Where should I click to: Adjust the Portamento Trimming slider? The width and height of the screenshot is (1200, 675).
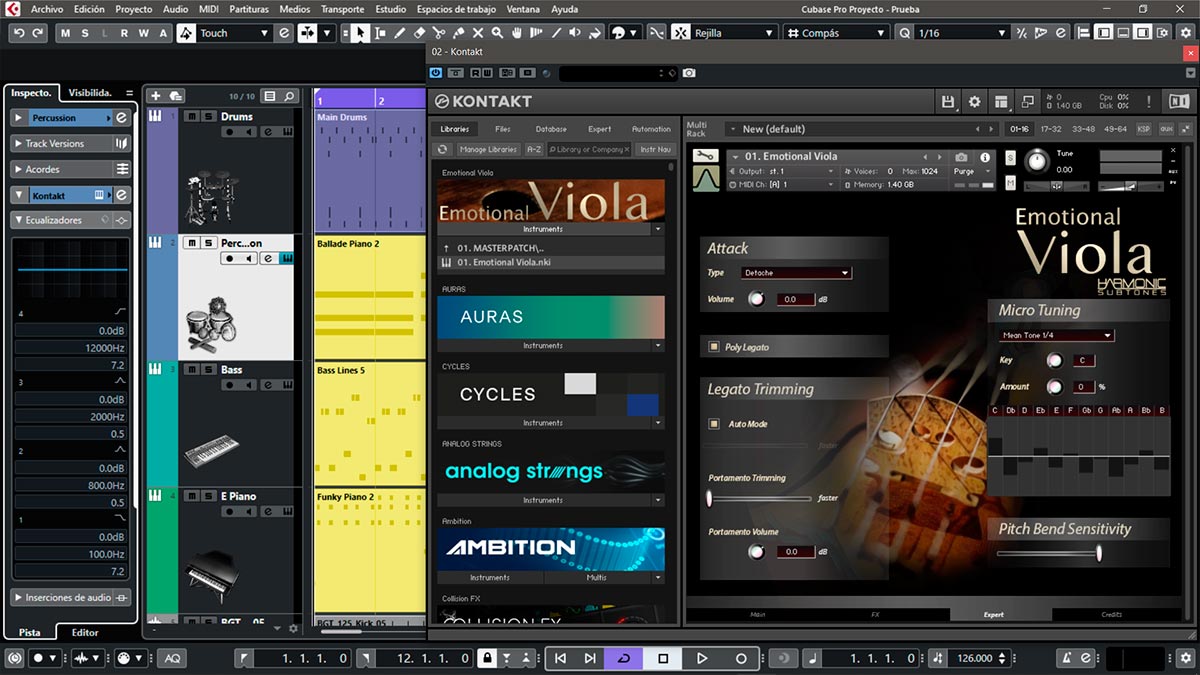click(x=760, y=498)
